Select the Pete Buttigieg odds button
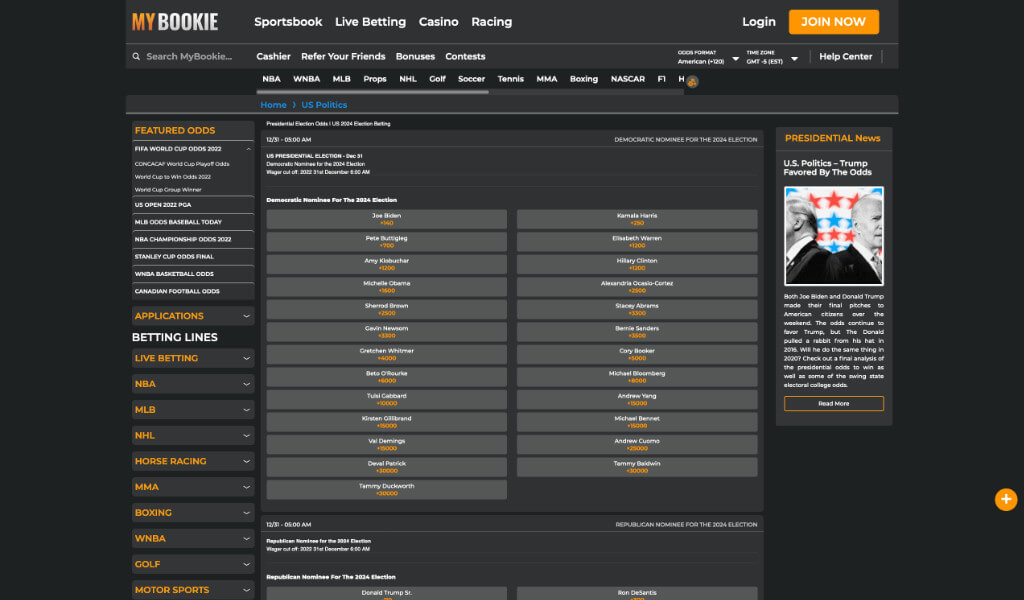Image resolution: width=1024 pixels, height=600 pixels. point(387,242)
